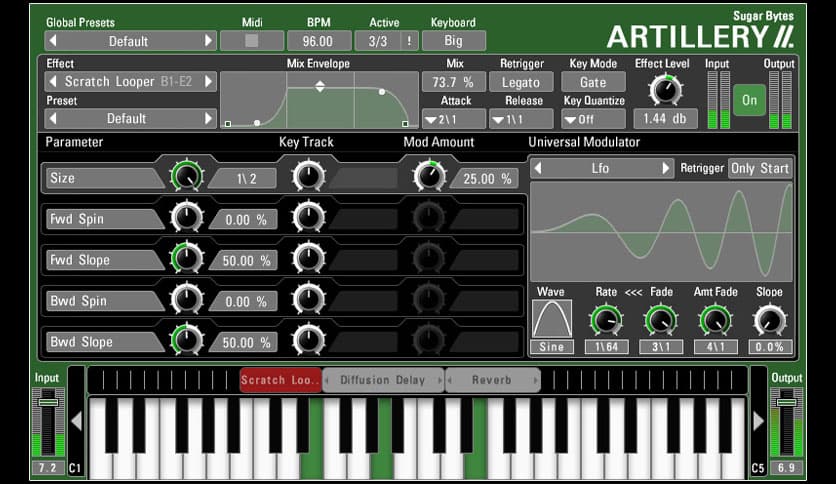Click the LFO Slope knob

click(x=770, y=320)
